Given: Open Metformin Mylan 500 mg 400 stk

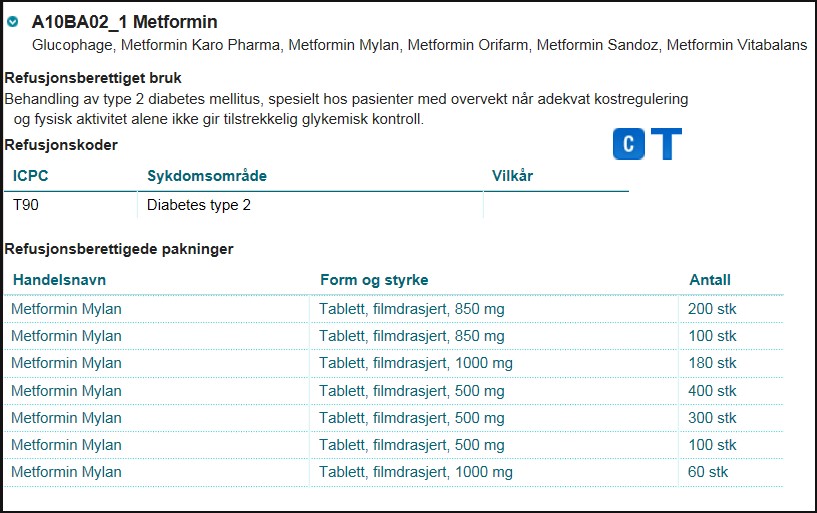Looking at the screenshot, I should pyautogui.click(x=66, y=391).
